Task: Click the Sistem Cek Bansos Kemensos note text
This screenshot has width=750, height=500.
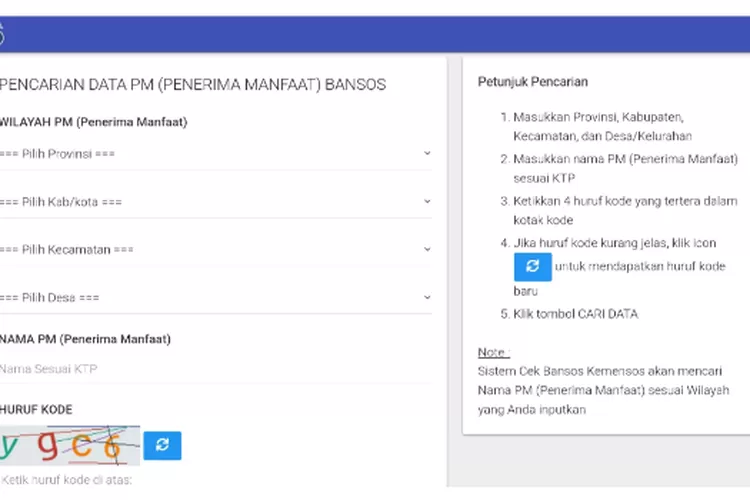Action: 604,390
